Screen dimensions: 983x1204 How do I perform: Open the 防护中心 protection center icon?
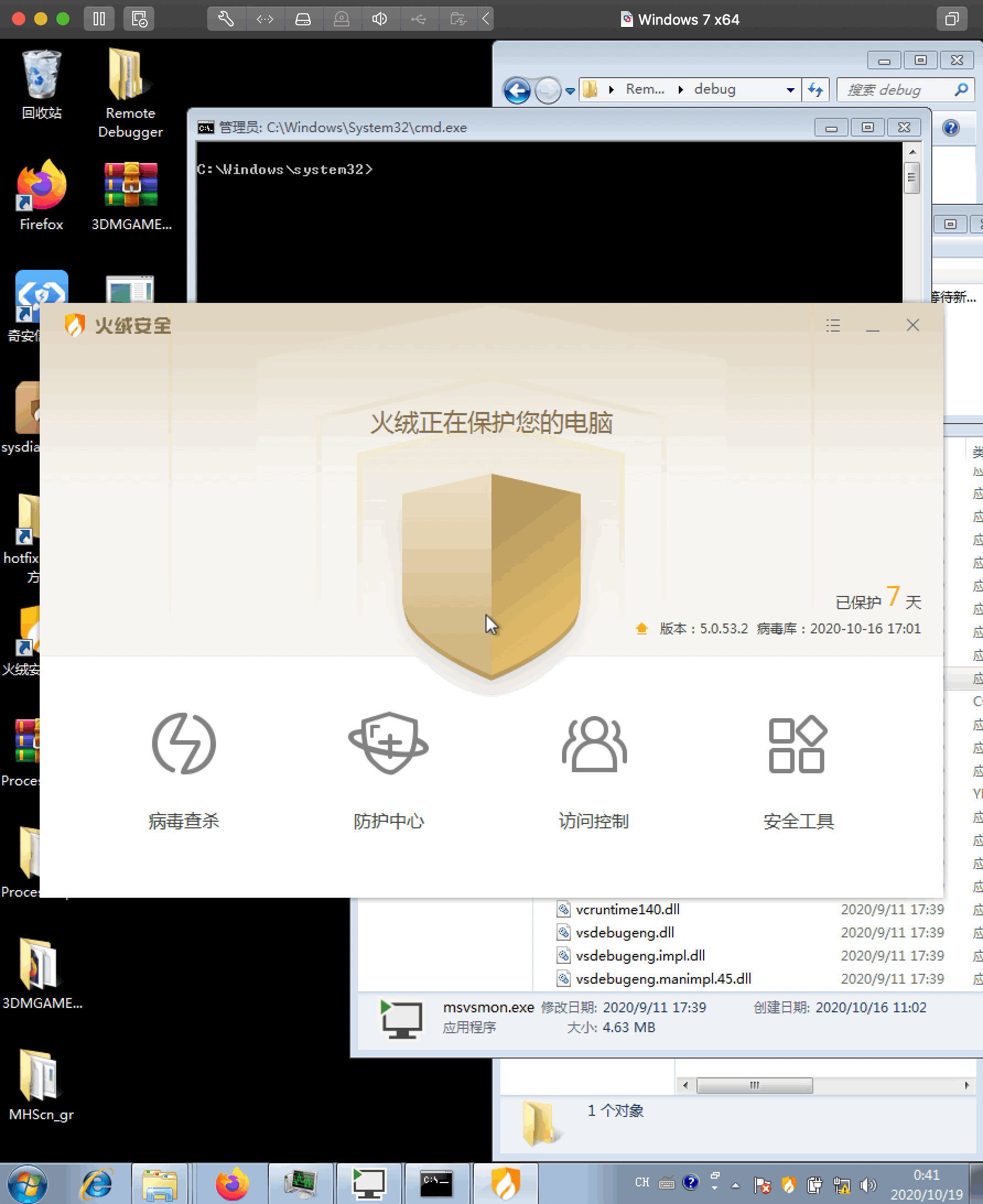388,742
